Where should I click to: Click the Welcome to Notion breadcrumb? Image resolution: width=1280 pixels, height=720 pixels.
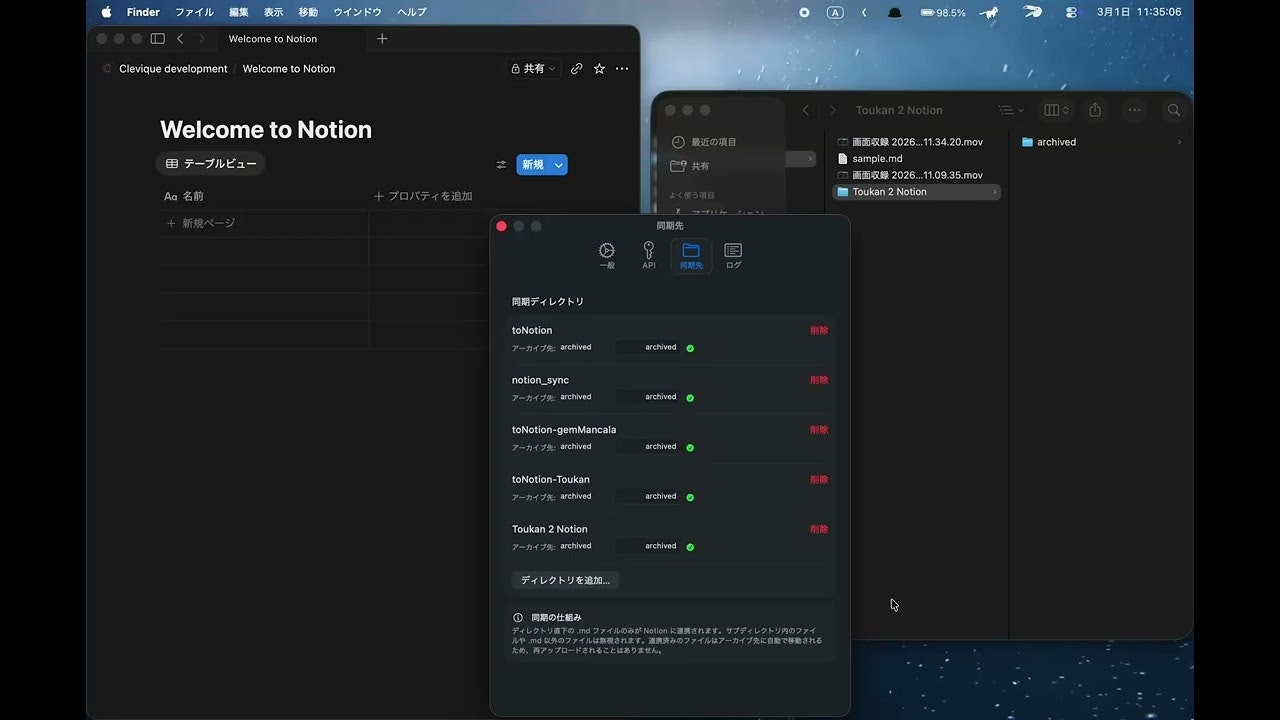(x=289, y=69)
